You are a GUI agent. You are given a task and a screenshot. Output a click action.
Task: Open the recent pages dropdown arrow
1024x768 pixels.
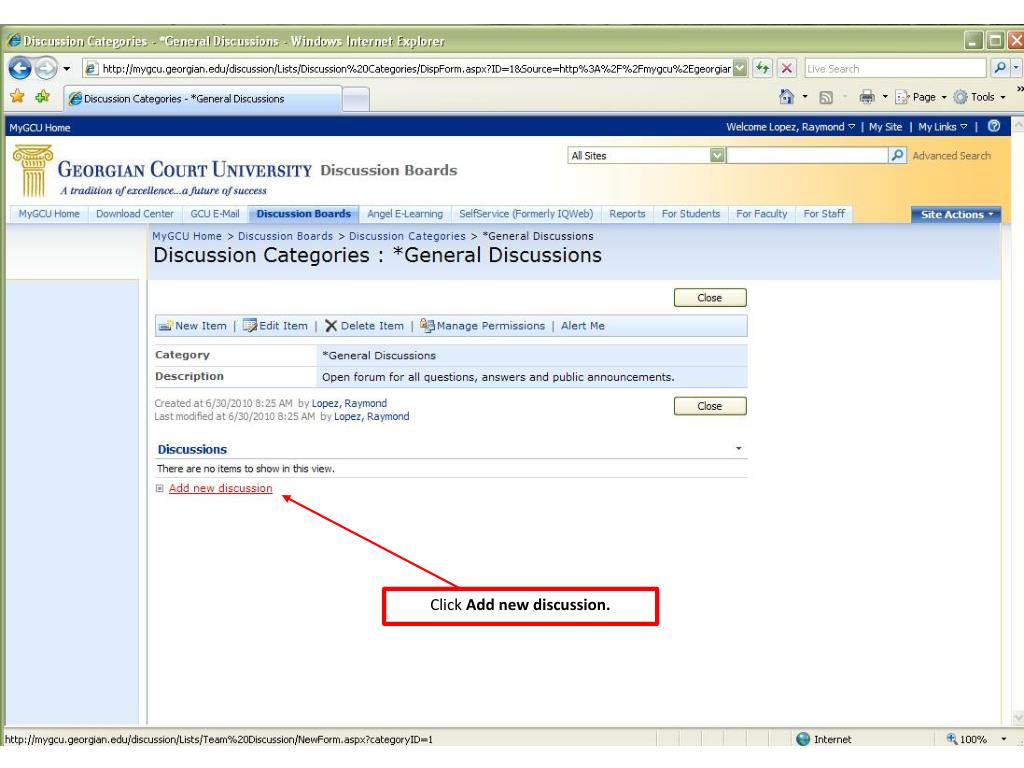(x=67, y=68)
